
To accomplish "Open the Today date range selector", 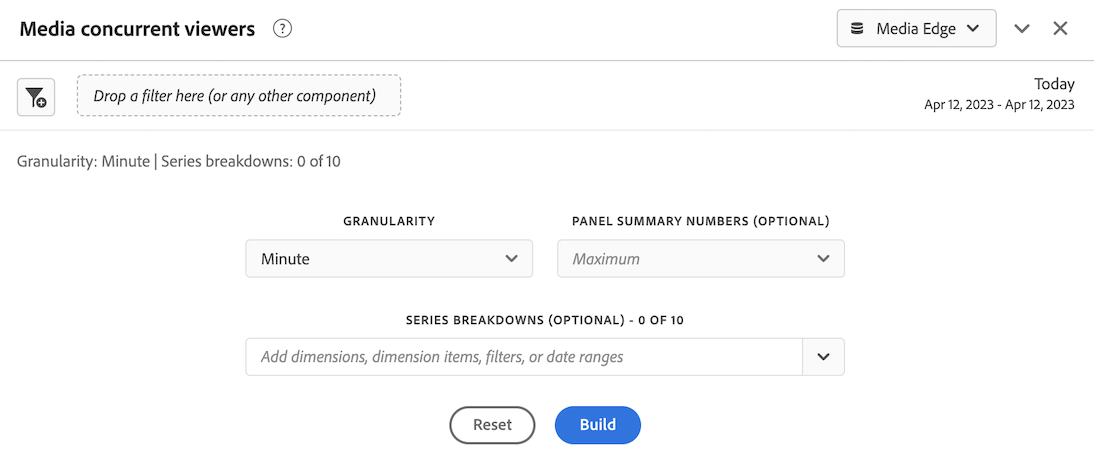I will click(x=1054, y=84).
